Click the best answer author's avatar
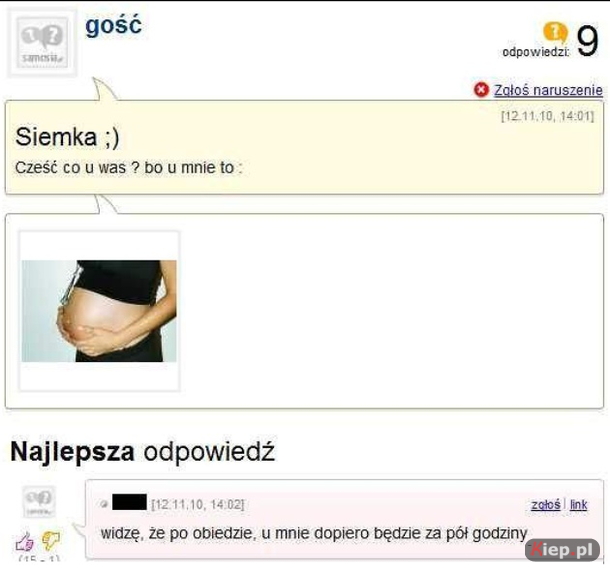The image size is (610, 573). pos(39,501)
